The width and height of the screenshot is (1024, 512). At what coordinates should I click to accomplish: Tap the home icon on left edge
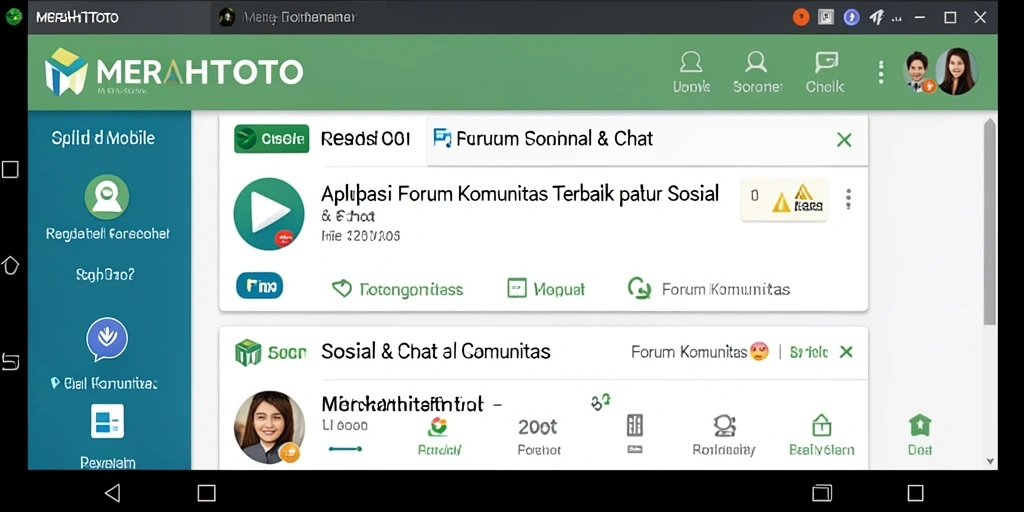point(10,265)
